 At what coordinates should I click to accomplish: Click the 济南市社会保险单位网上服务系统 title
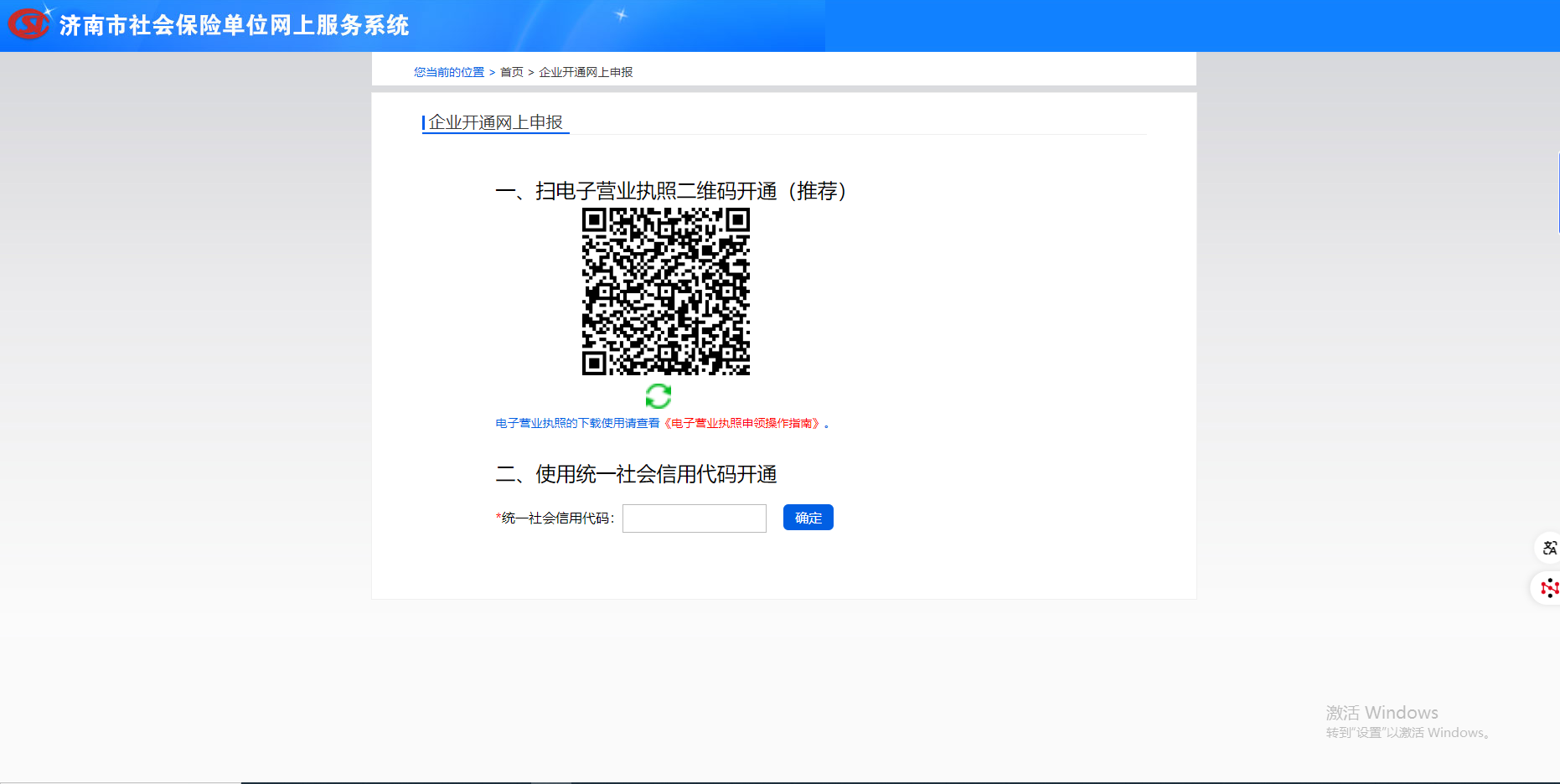pos(234,25)
